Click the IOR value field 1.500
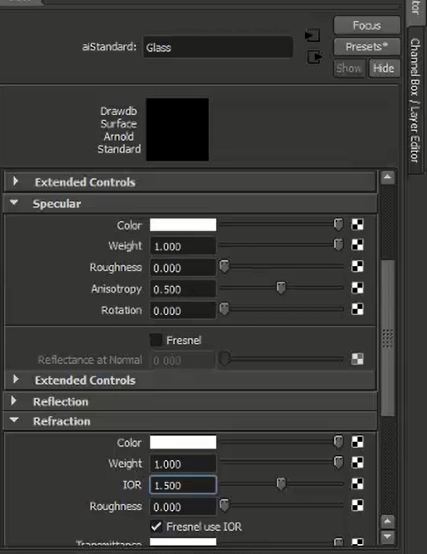The image size is (427, 554). point(183,485)
